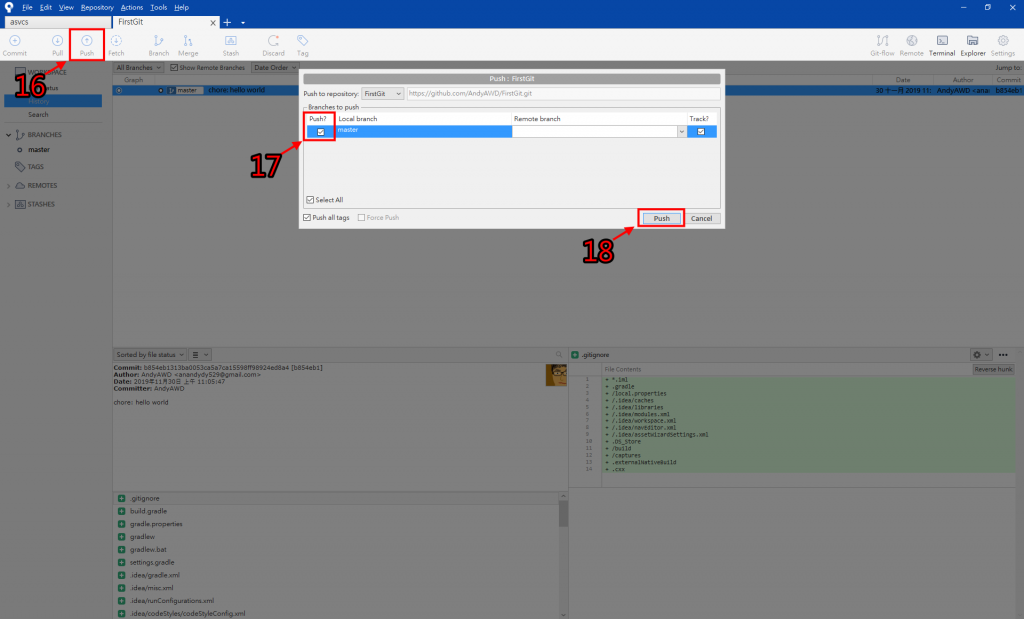Click the search magnifier in commit panel
Image resolution: width=1024 pixels, height=619 pixels.
pos(559,355)
